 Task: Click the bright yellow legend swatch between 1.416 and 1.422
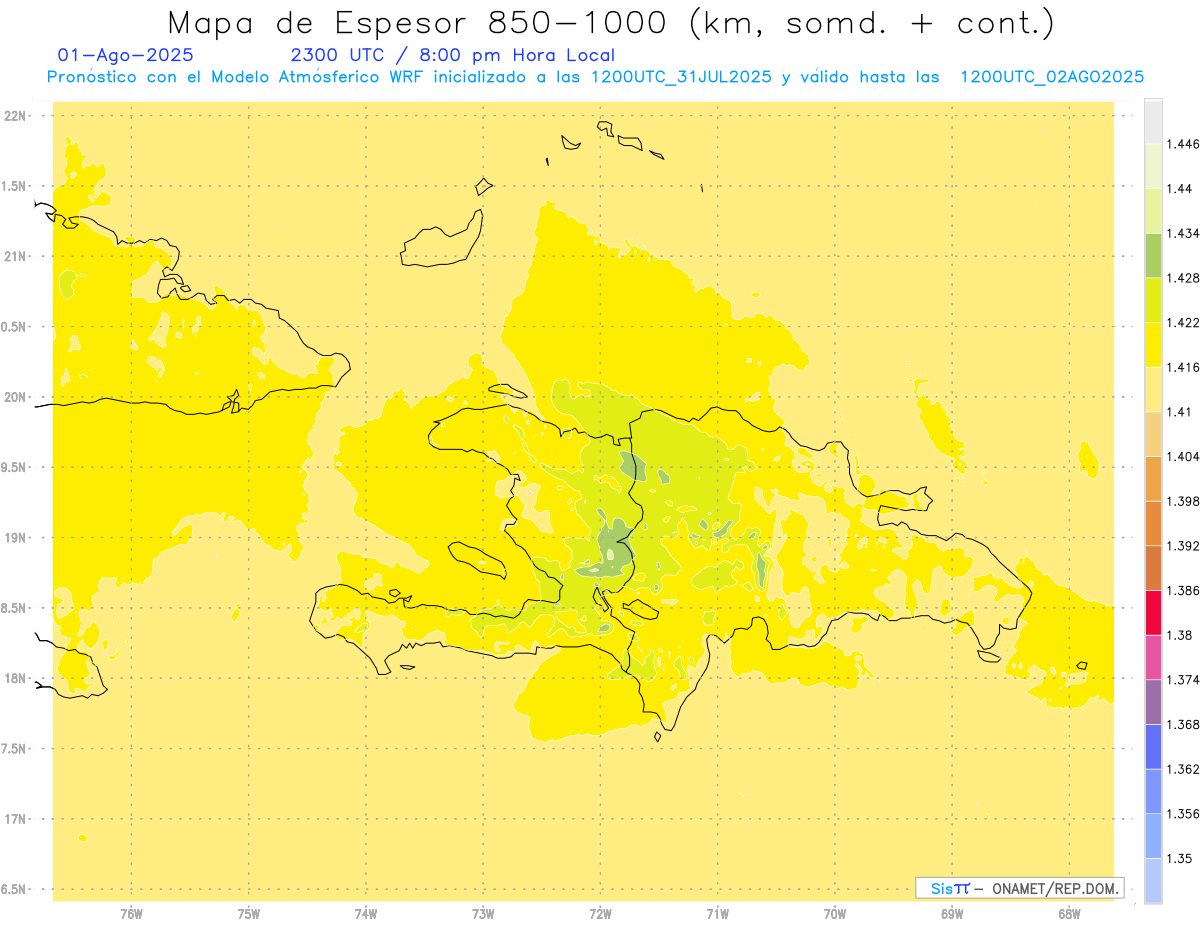tap(1153, 344)
